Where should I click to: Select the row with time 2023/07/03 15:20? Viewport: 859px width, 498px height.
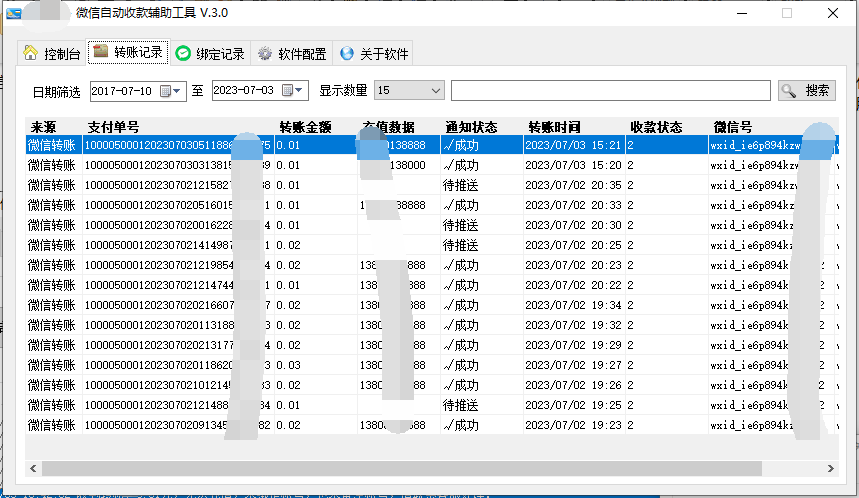572,165
